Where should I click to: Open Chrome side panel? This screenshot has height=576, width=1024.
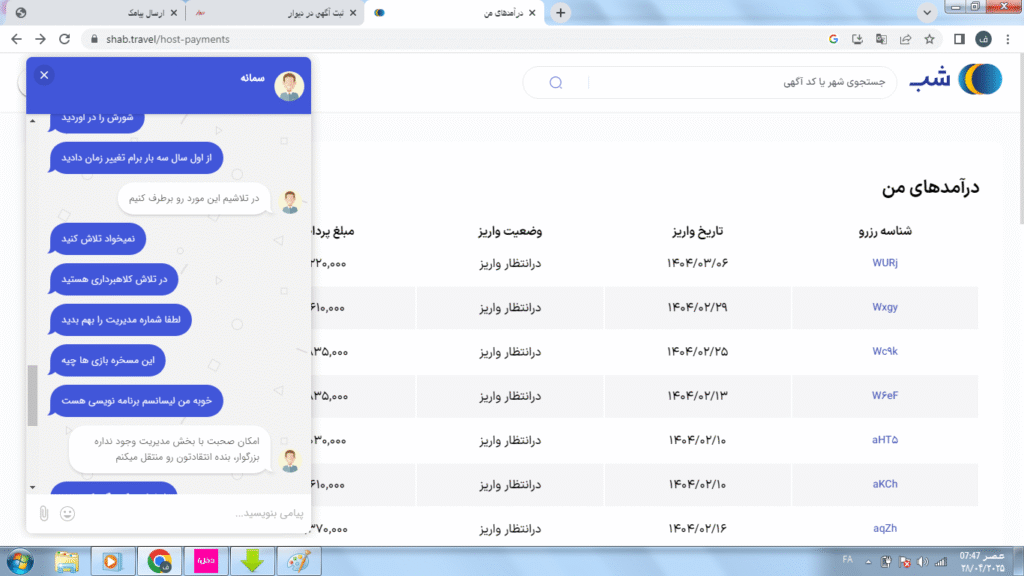pyautogui.click(x=958, y=39)
